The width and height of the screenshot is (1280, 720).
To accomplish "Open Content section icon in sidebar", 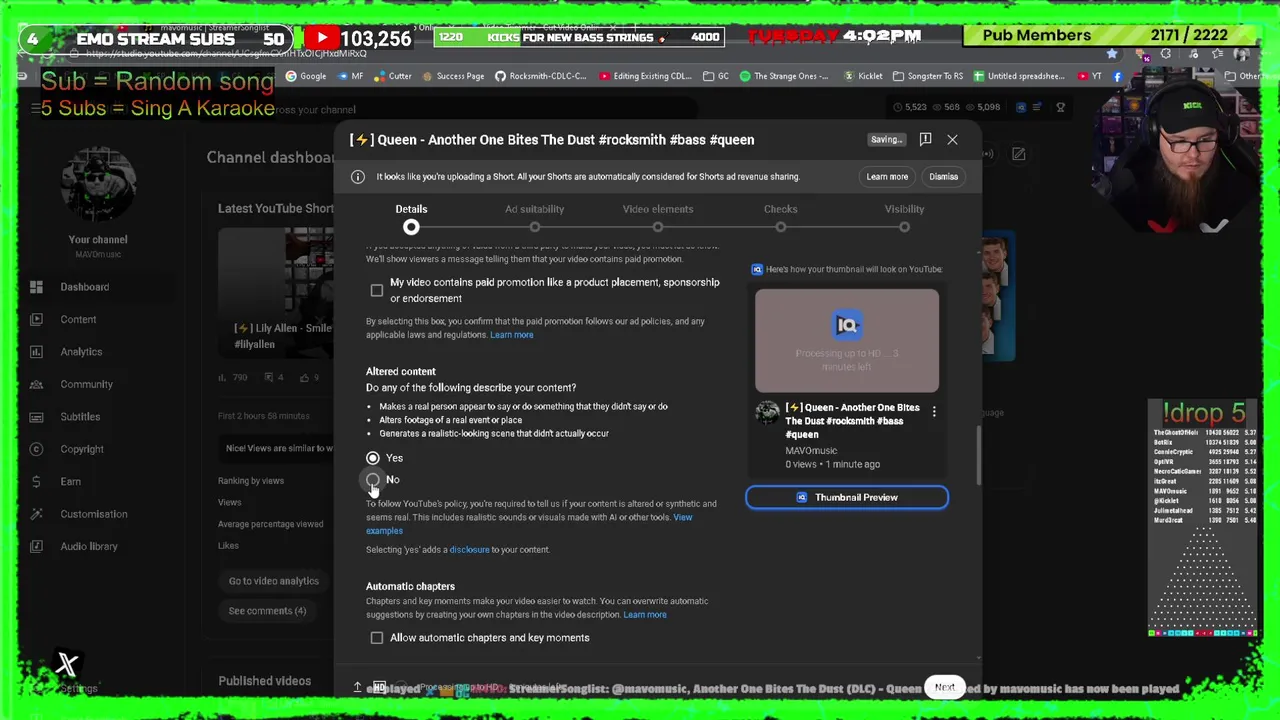I will click(36, 319).
